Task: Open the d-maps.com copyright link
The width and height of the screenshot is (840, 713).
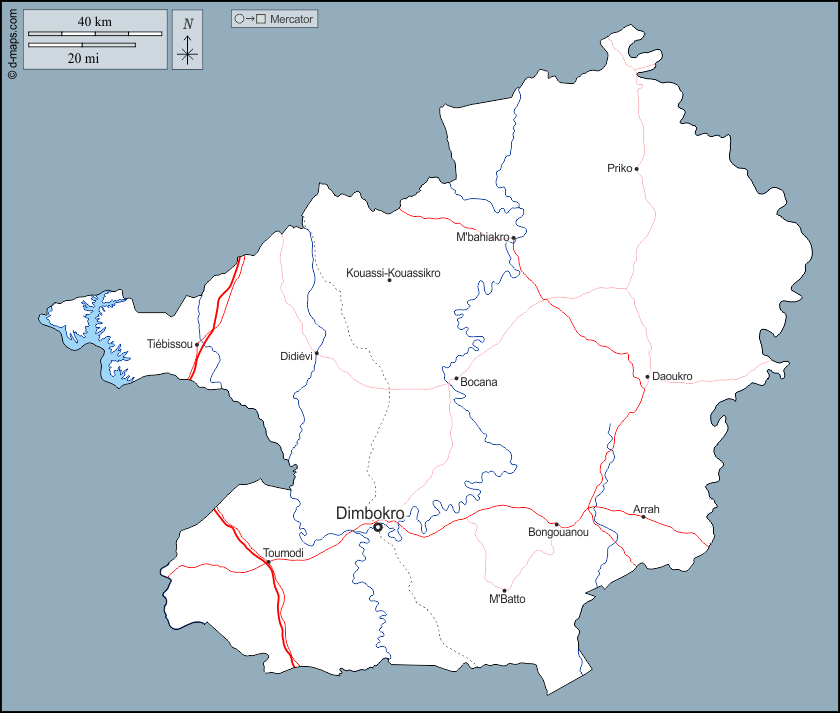Action: [11, 41]
